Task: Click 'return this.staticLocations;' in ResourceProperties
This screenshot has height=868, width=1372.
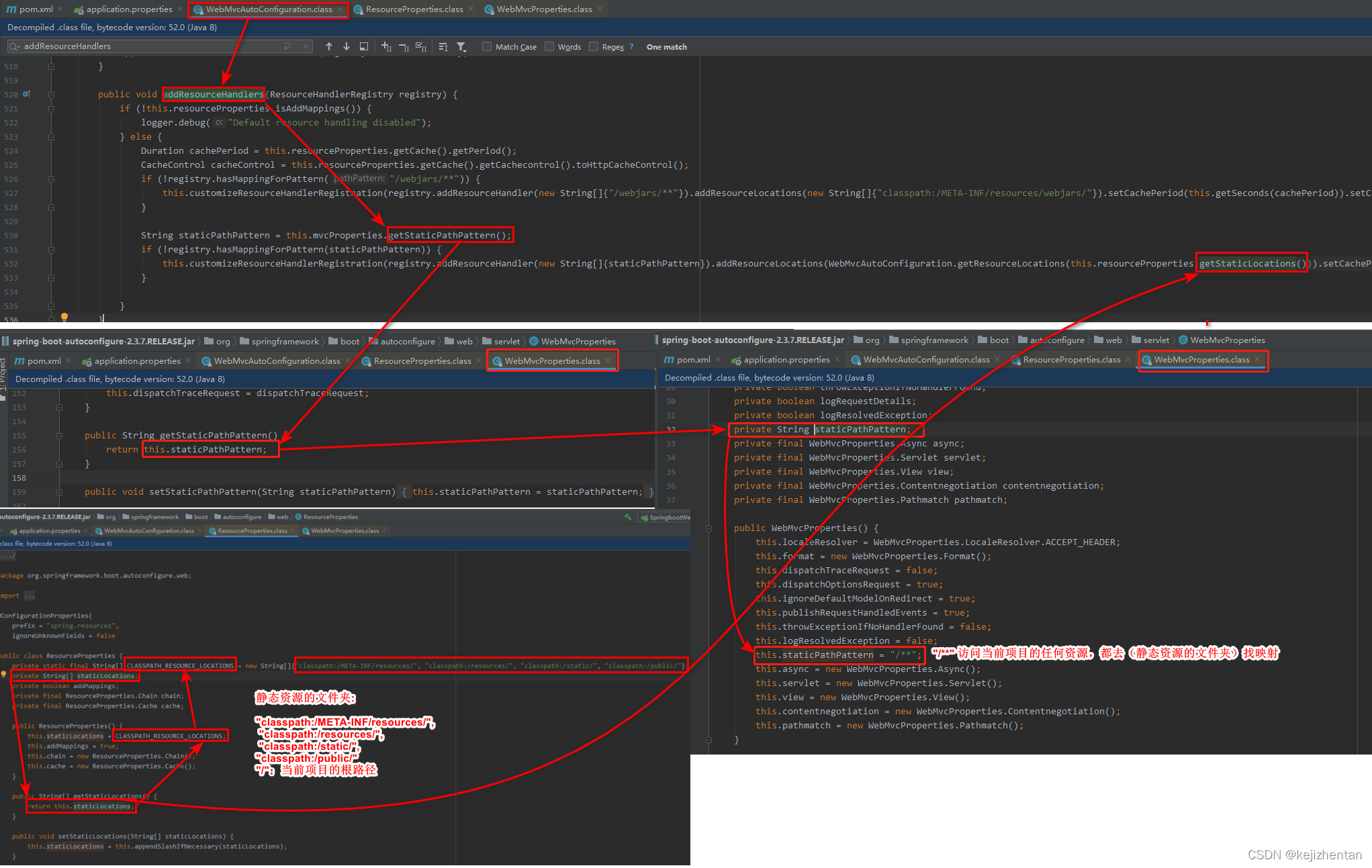Action: (81, 806)
